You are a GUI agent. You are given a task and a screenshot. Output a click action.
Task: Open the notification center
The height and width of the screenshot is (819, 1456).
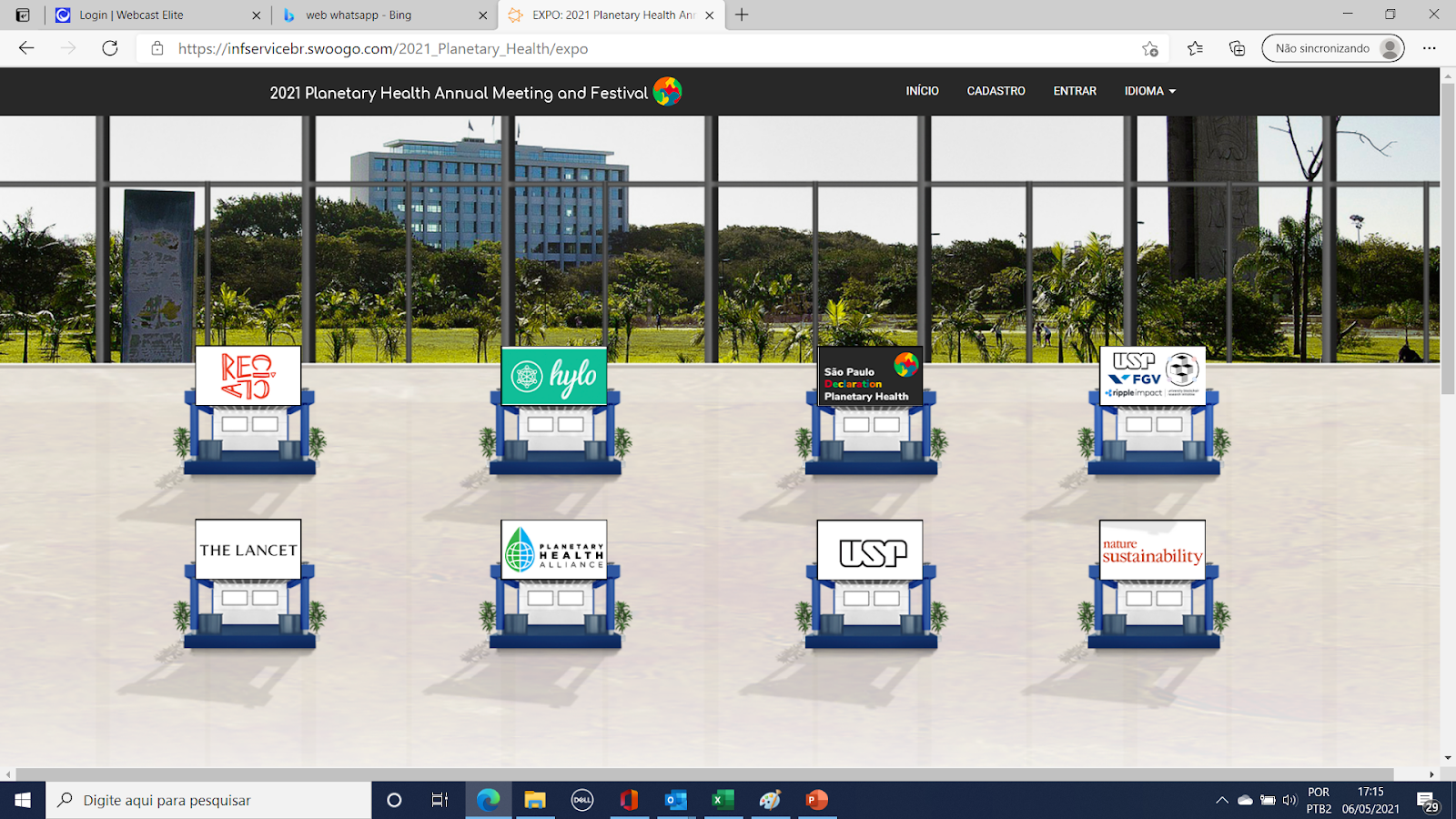(x=1428, y=801)
